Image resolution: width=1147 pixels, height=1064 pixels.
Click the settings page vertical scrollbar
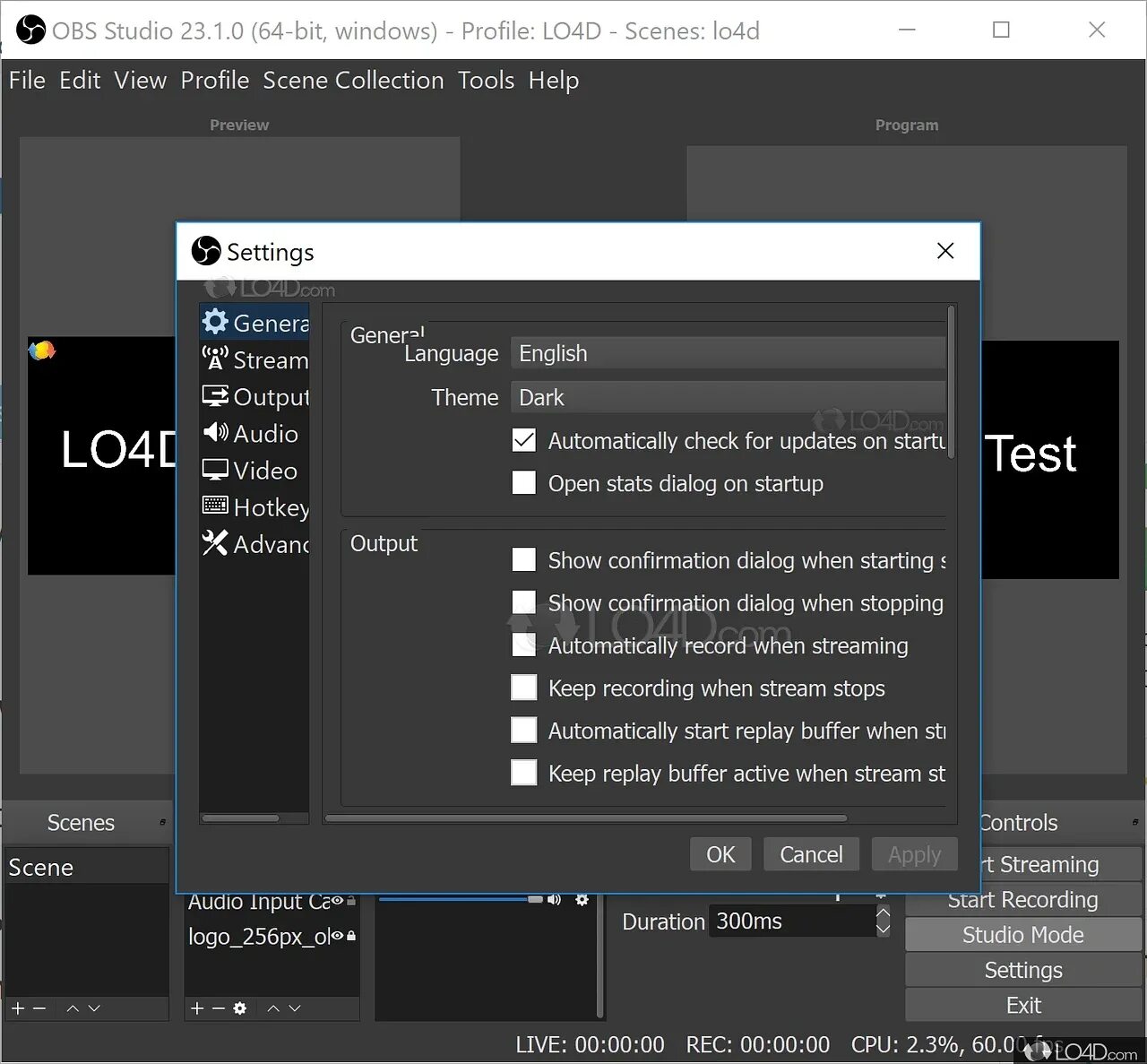coord(951,383)
